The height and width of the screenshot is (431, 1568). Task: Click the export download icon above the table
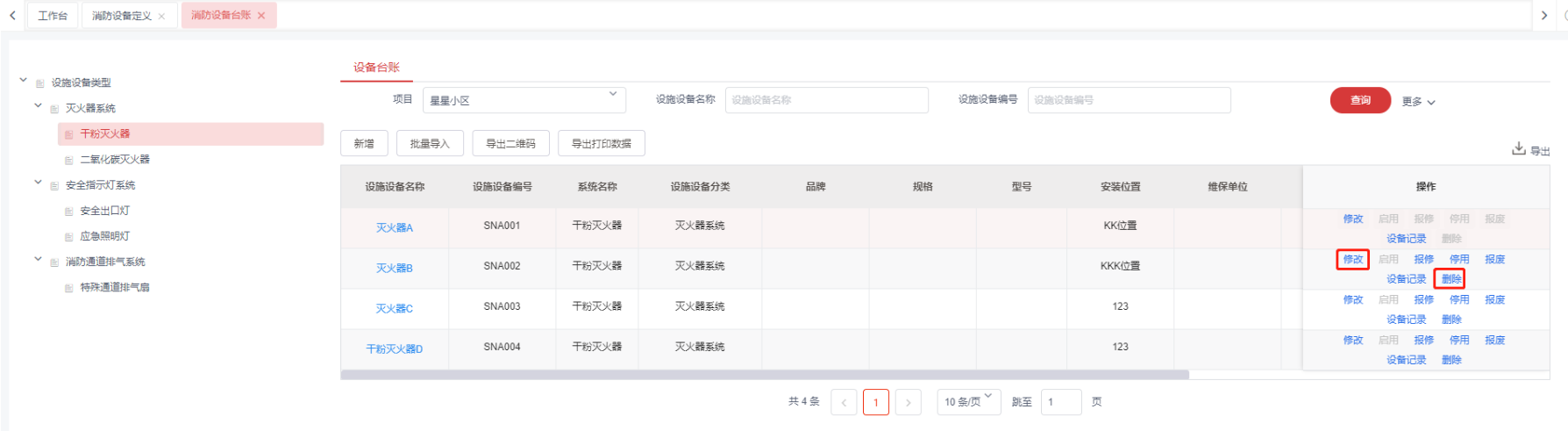(1519, 149)
